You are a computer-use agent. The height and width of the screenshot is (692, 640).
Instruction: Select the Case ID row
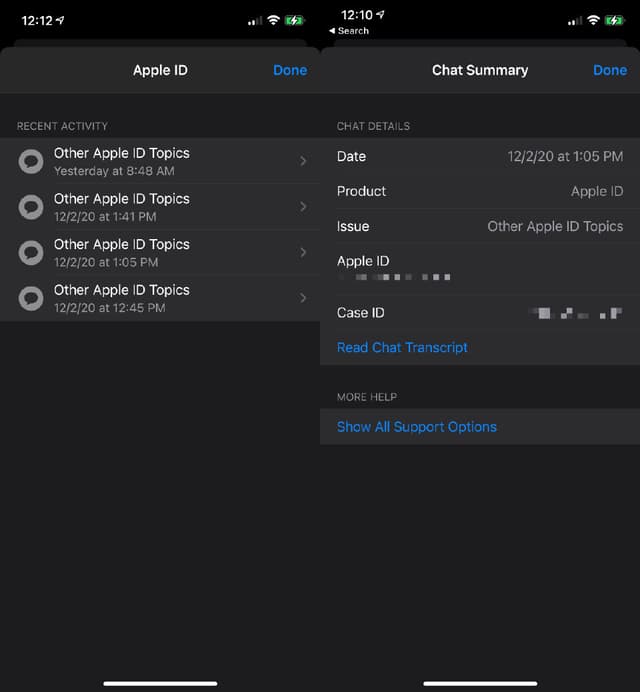pyautogui.click(x=480, y=313)
